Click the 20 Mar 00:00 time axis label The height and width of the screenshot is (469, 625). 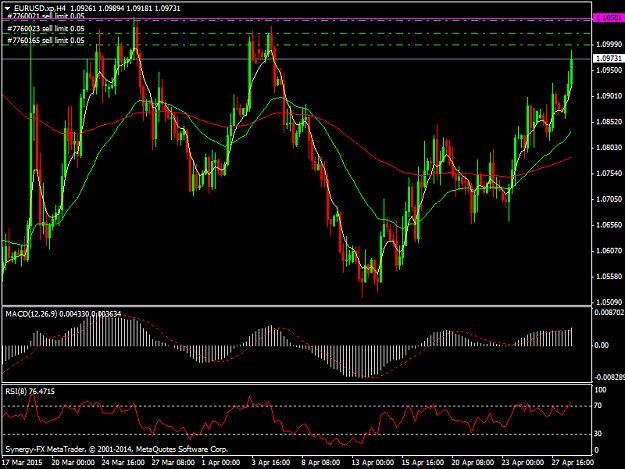pos(73,463)
